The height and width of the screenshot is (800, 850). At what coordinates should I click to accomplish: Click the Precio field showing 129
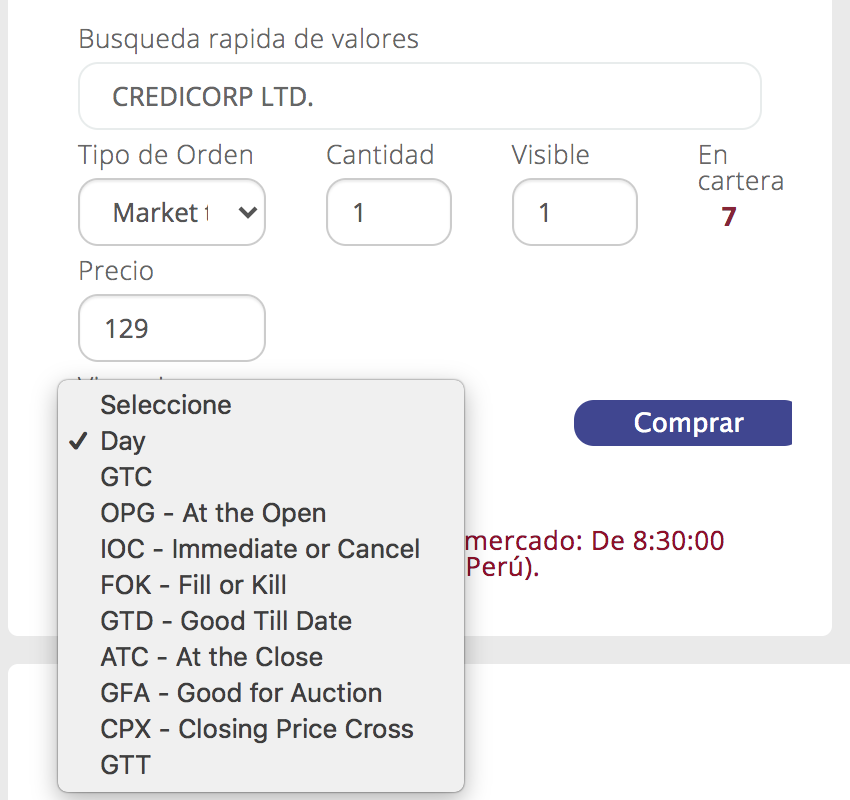click(172, 328)
